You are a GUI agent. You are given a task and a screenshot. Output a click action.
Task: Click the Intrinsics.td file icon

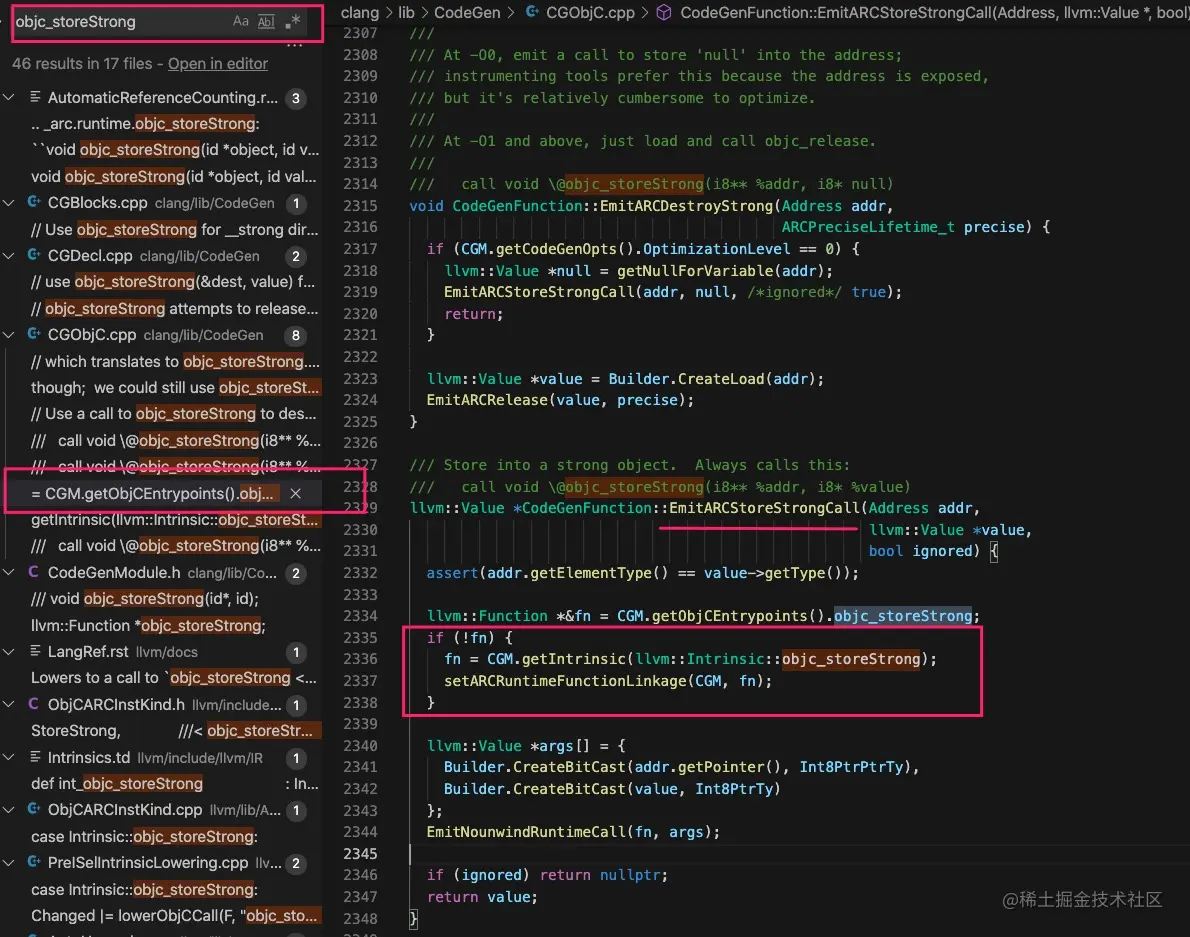tap(34, 757)
